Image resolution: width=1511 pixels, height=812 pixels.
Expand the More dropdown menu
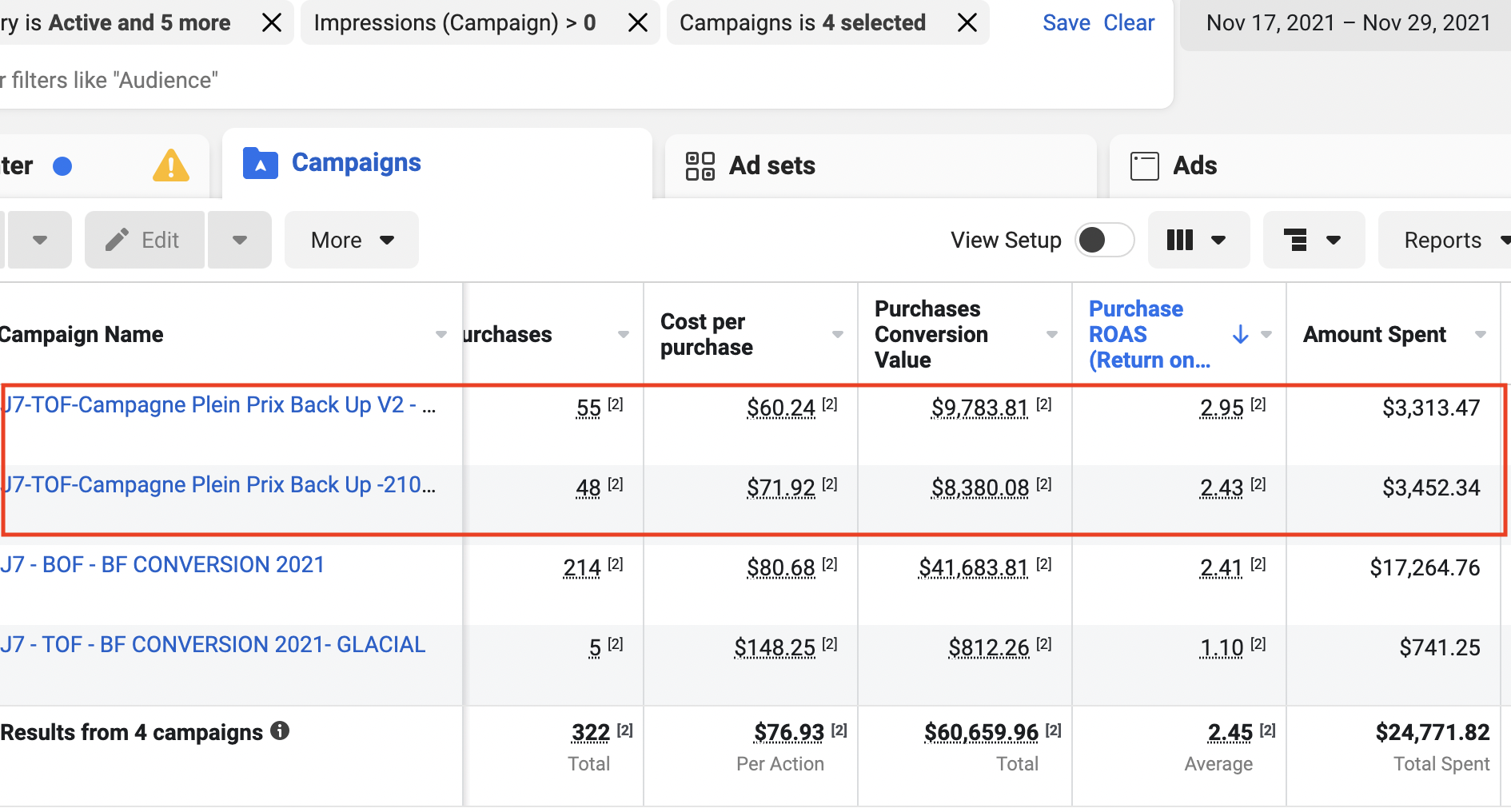(x=352, y=240)
